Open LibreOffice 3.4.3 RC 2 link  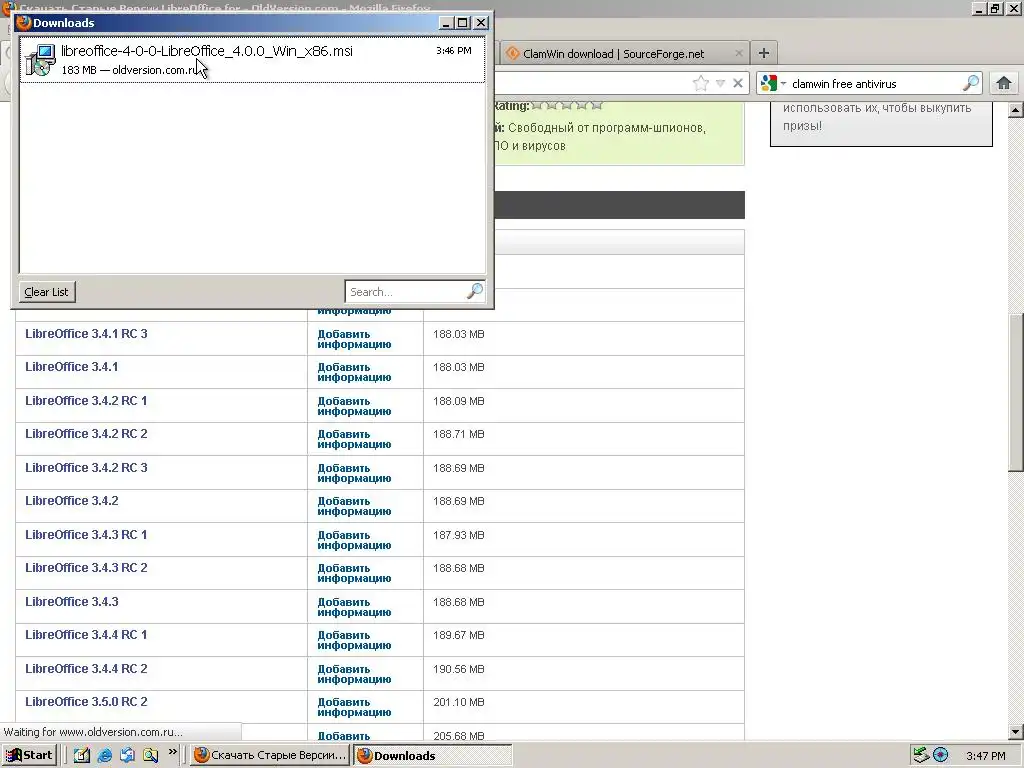coord(86,568)
